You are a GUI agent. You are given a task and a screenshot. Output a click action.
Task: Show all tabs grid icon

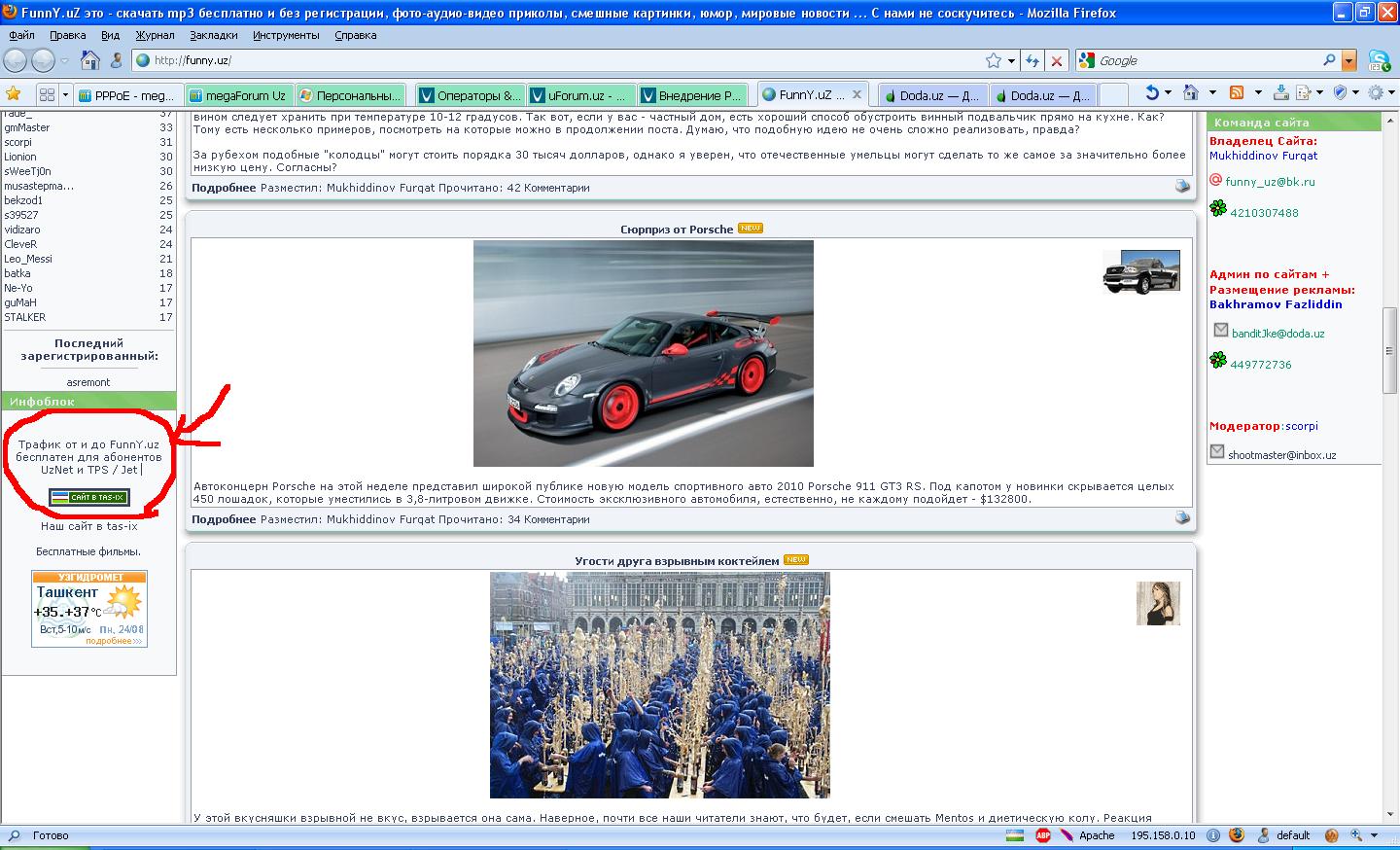(x=47, y=94)
